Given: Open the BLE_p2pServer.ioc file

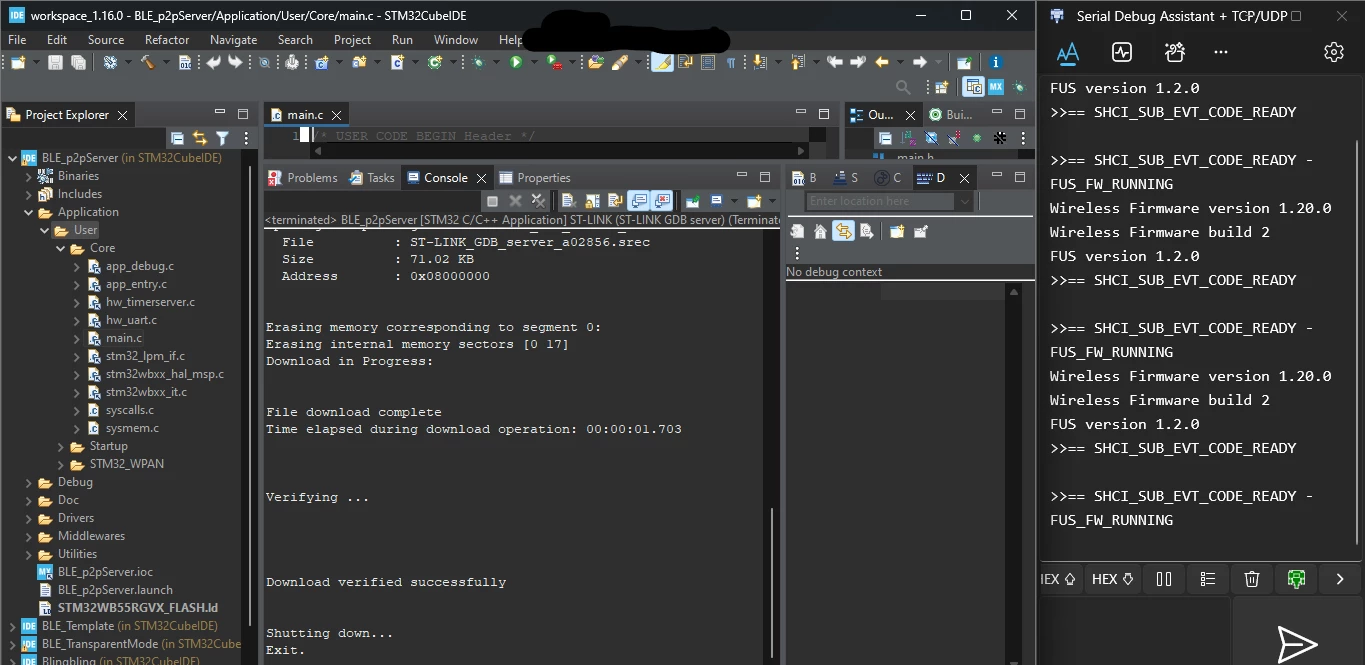Looking at the screenshot, I should pos(105,572).
